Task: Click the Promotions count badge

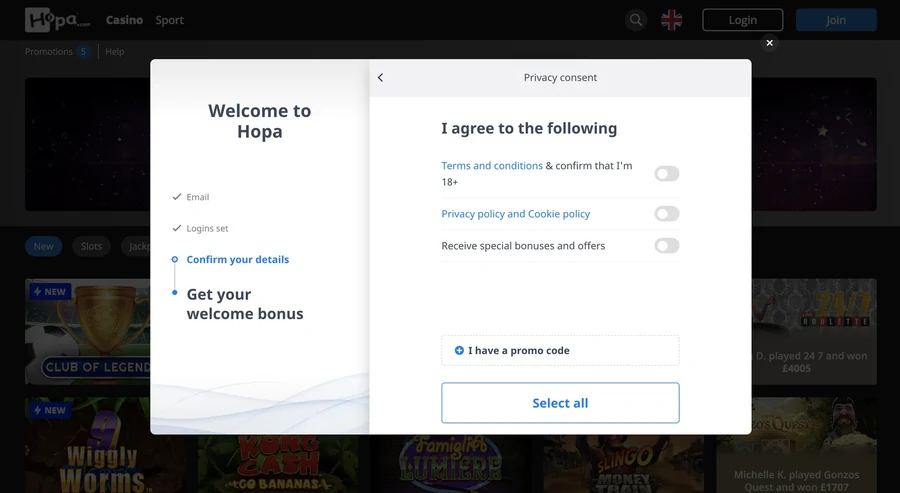Action: coord(83,52)
